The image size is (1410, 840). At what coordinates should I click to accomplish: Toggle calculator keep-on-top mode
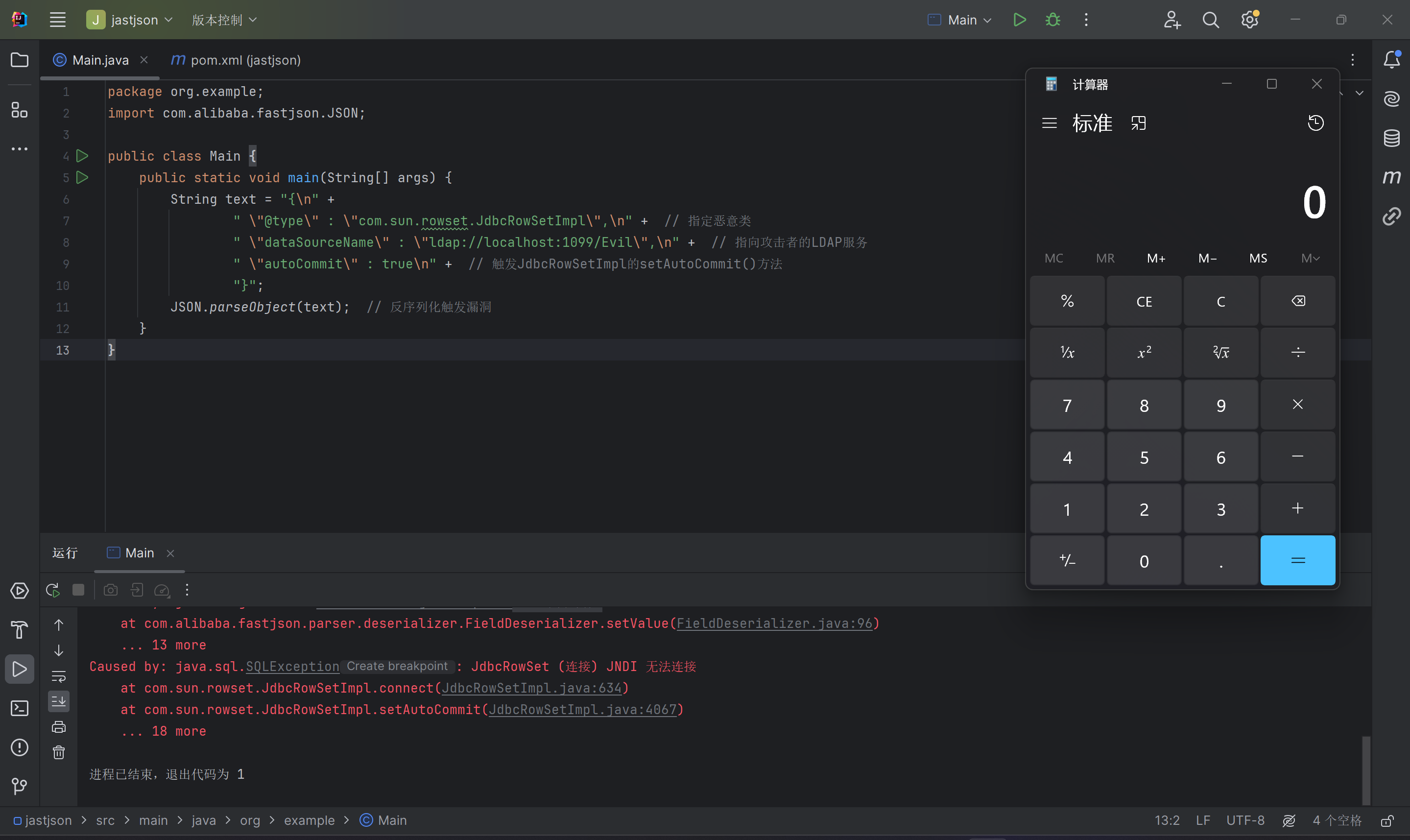[1138, 123]
